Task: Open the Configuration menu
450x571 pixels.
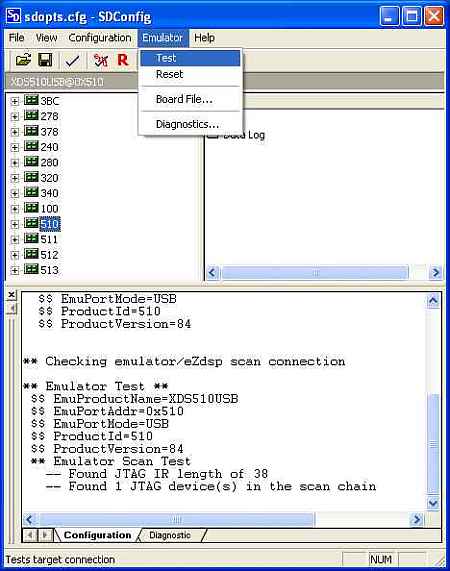Action: point(100,38)
